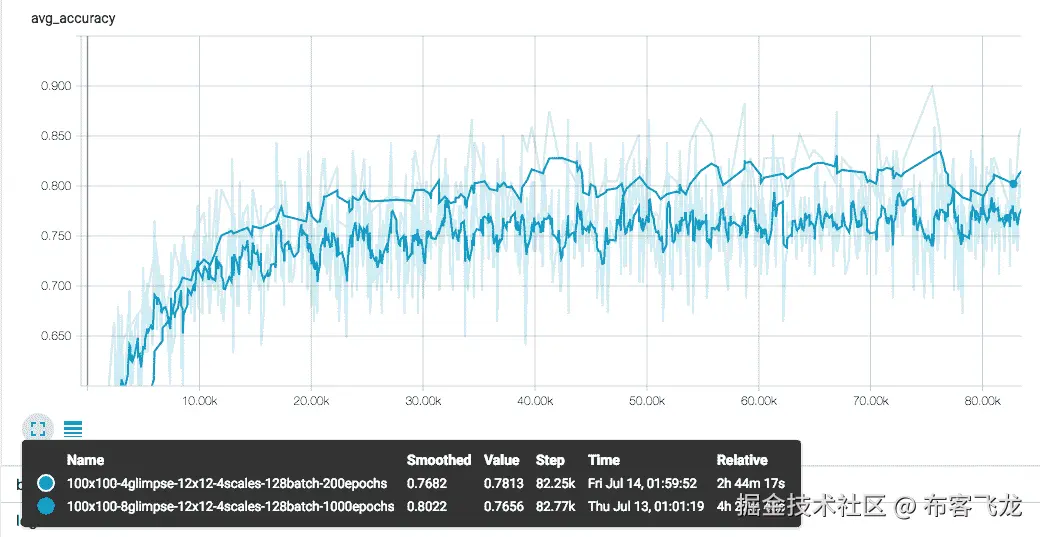
Task: Click y-axis label 0.850
Action: (x=56, y=136)
